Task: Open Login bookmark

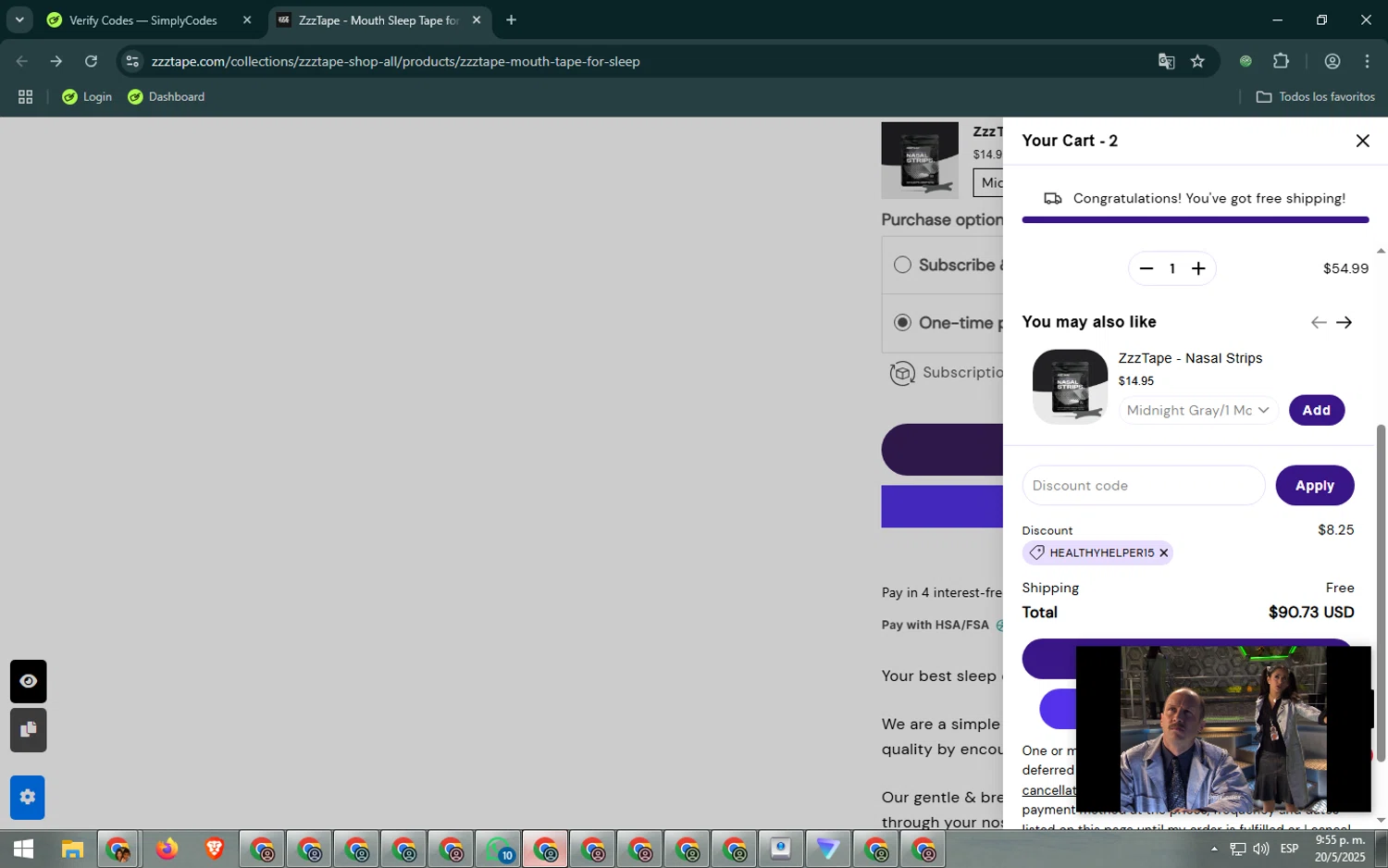Action: coord(87,97)
